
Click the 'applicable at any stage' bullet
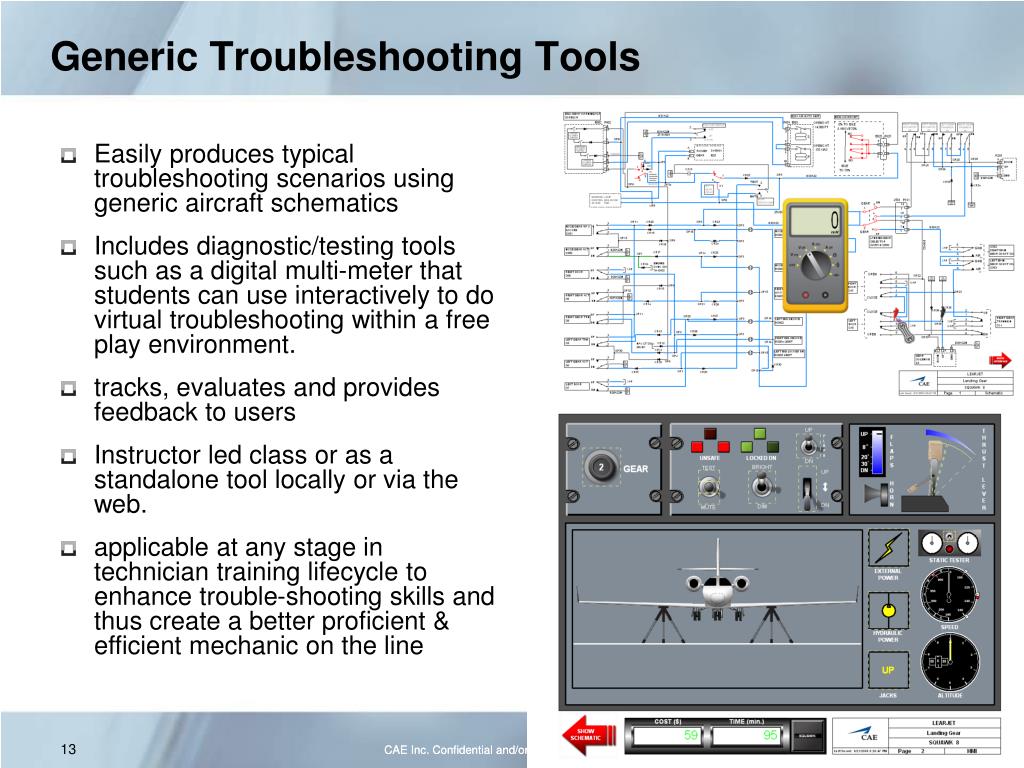click(x=294, y=596)
